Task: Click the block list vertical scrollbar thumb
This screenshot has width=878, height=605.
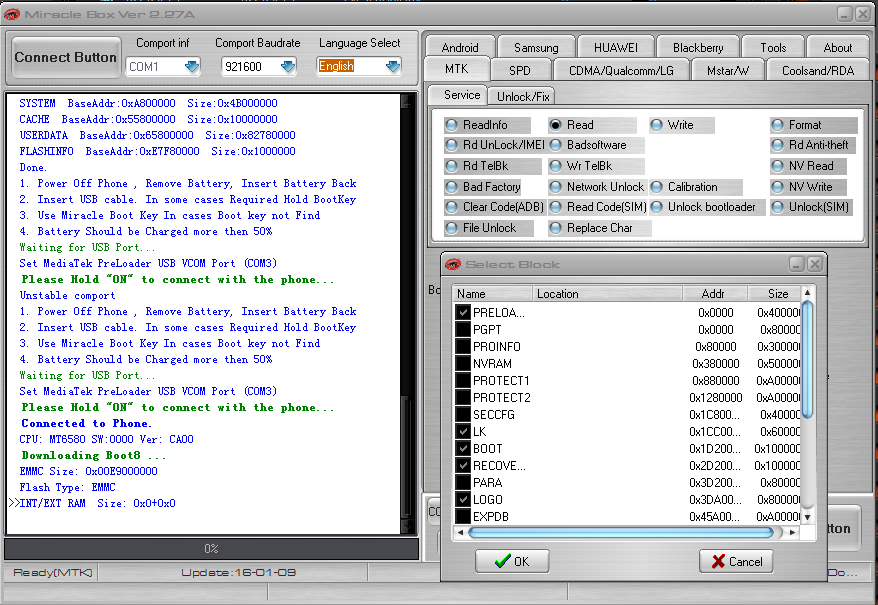Action: 807,359
